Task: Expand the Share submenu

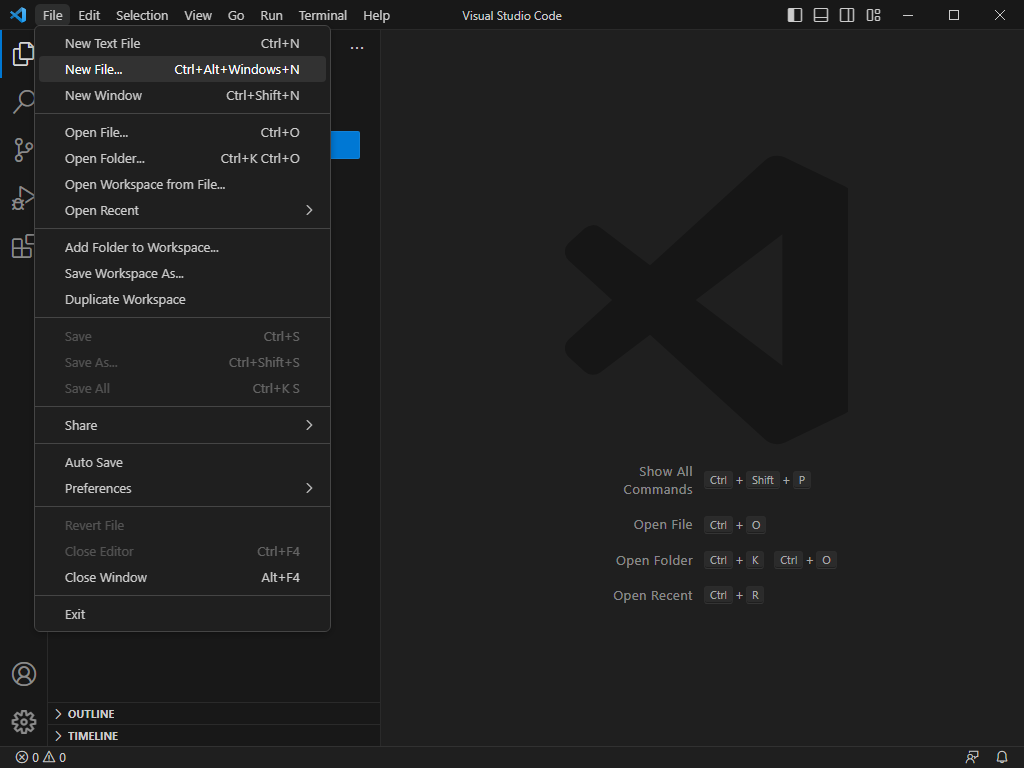Action: coord(182,425)
